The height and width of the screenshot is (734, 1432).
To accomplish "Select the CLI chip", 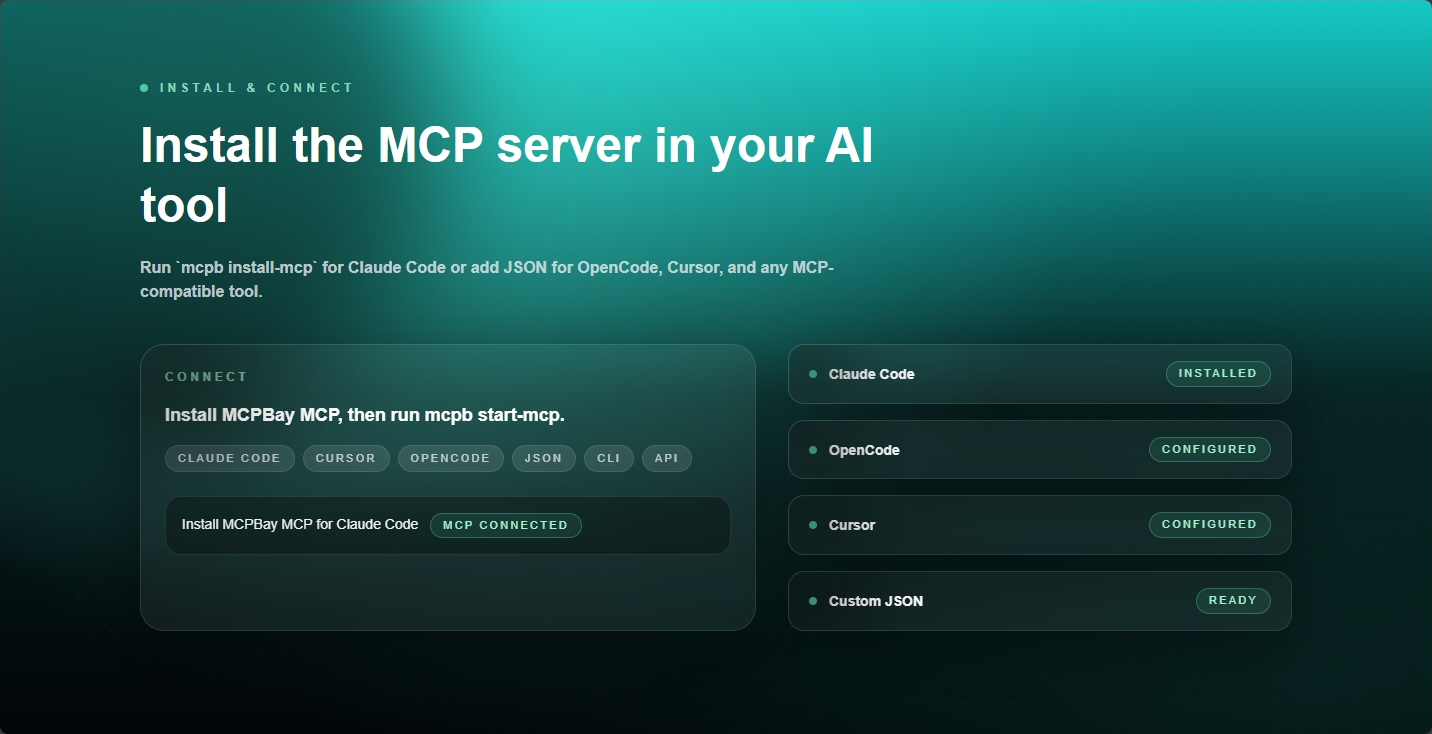I will (x=608, y=458).
